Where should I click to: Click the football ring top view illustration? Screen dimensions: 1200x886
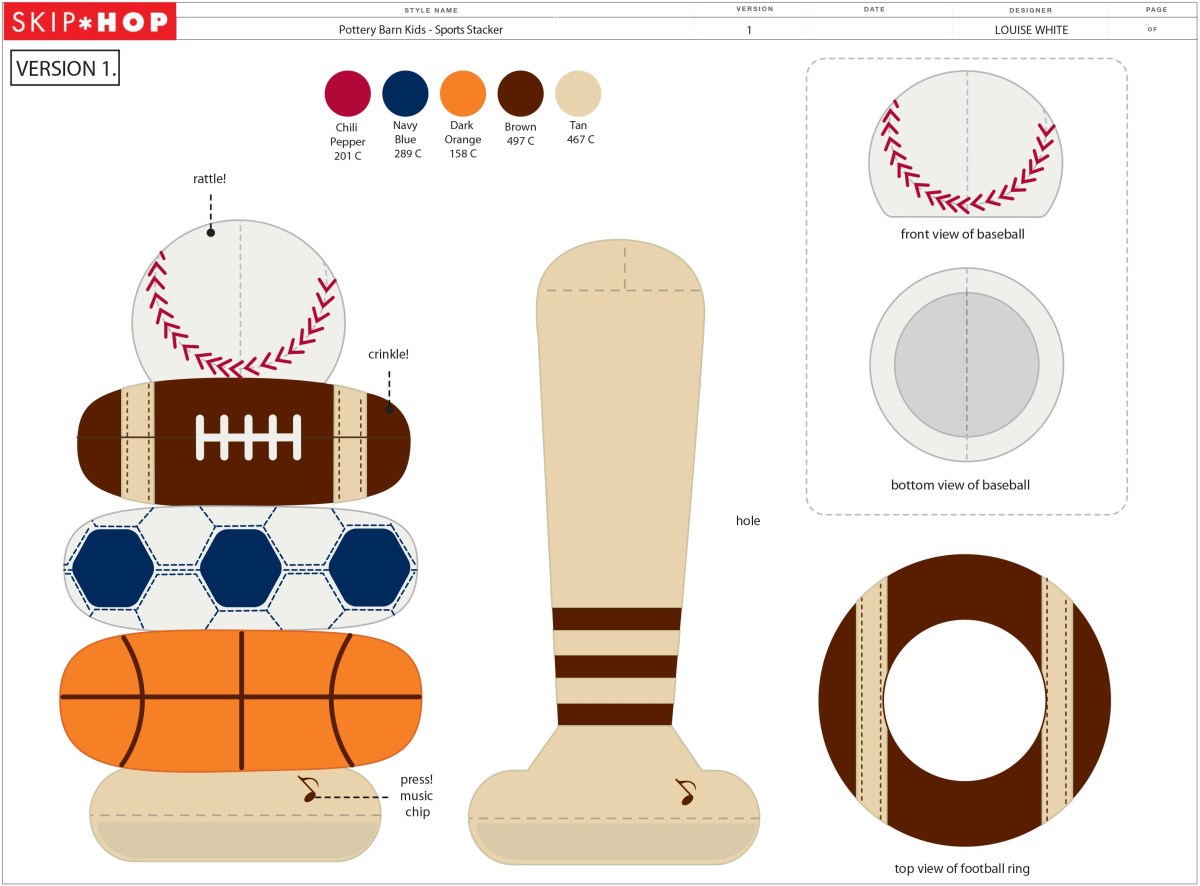pos(965,700)
